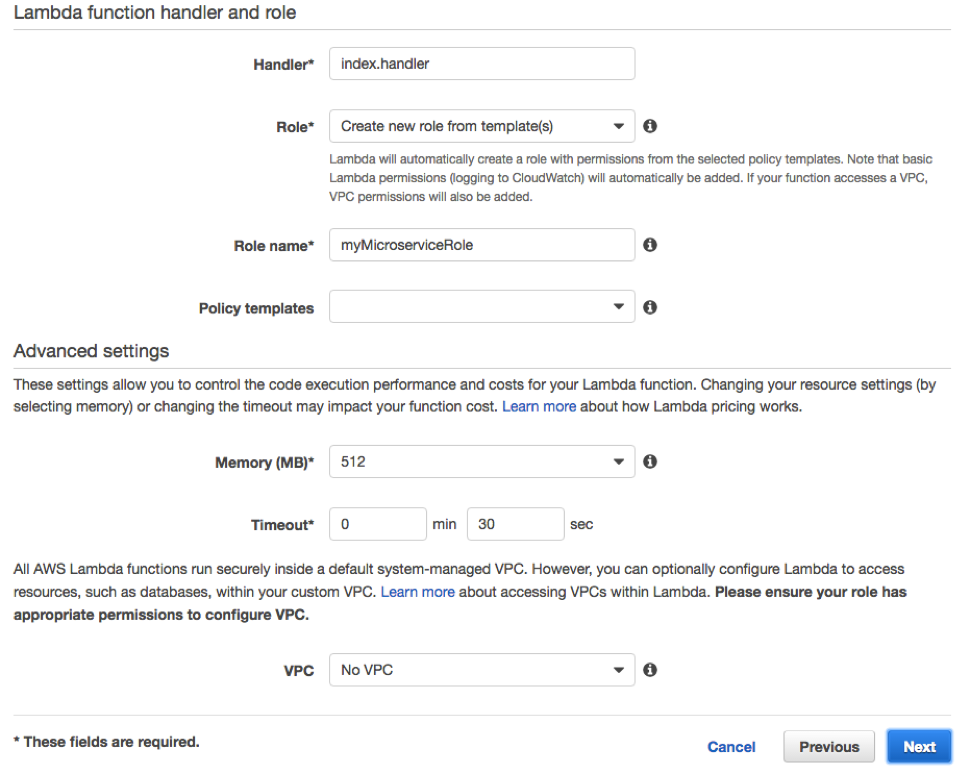Click the info icon beside Role name field
The width and height of the screenshot is (970, 774).
(650, 245)
